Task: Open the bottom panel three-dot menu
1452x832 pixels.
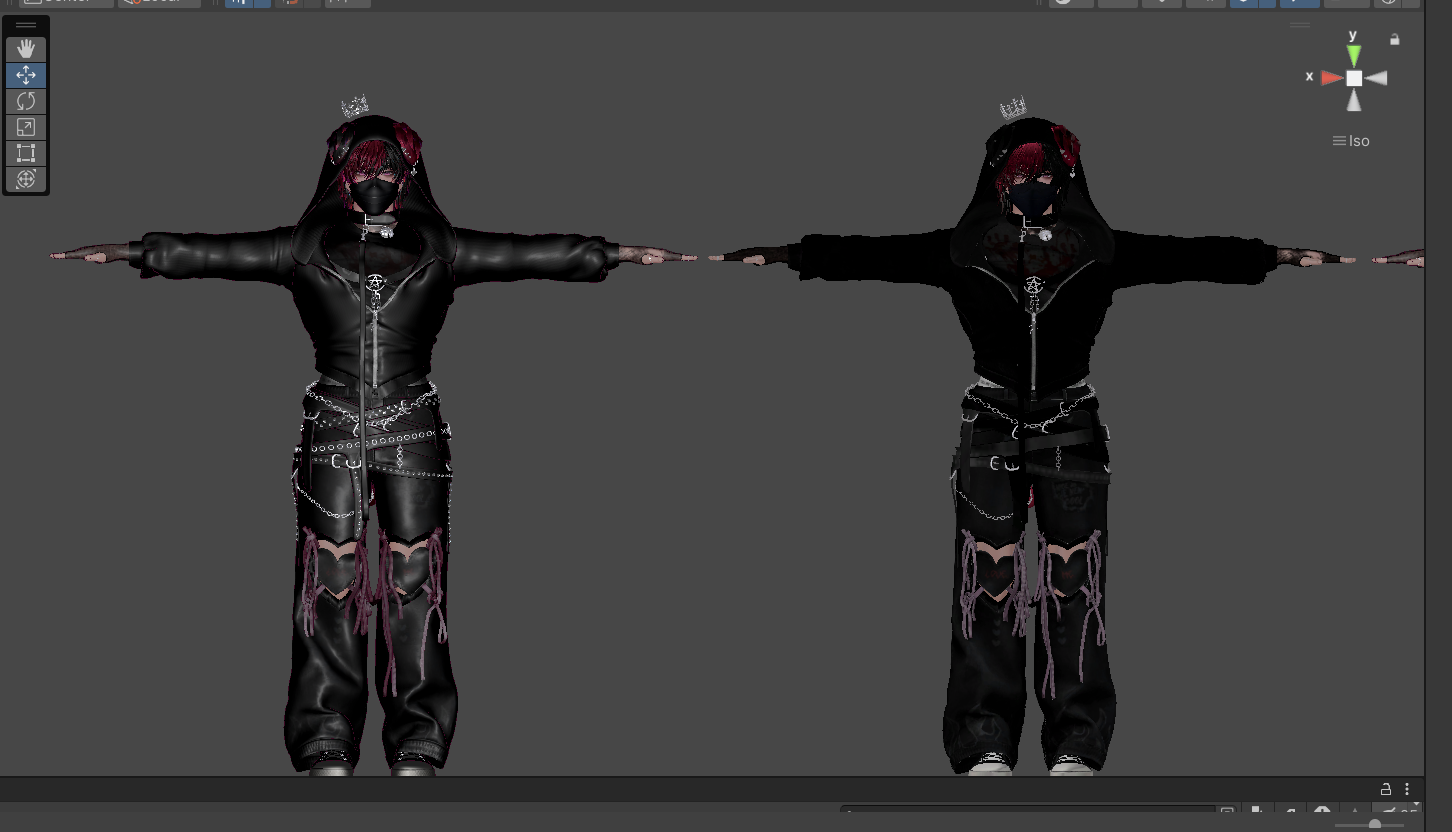Action: coord(1407,789)
